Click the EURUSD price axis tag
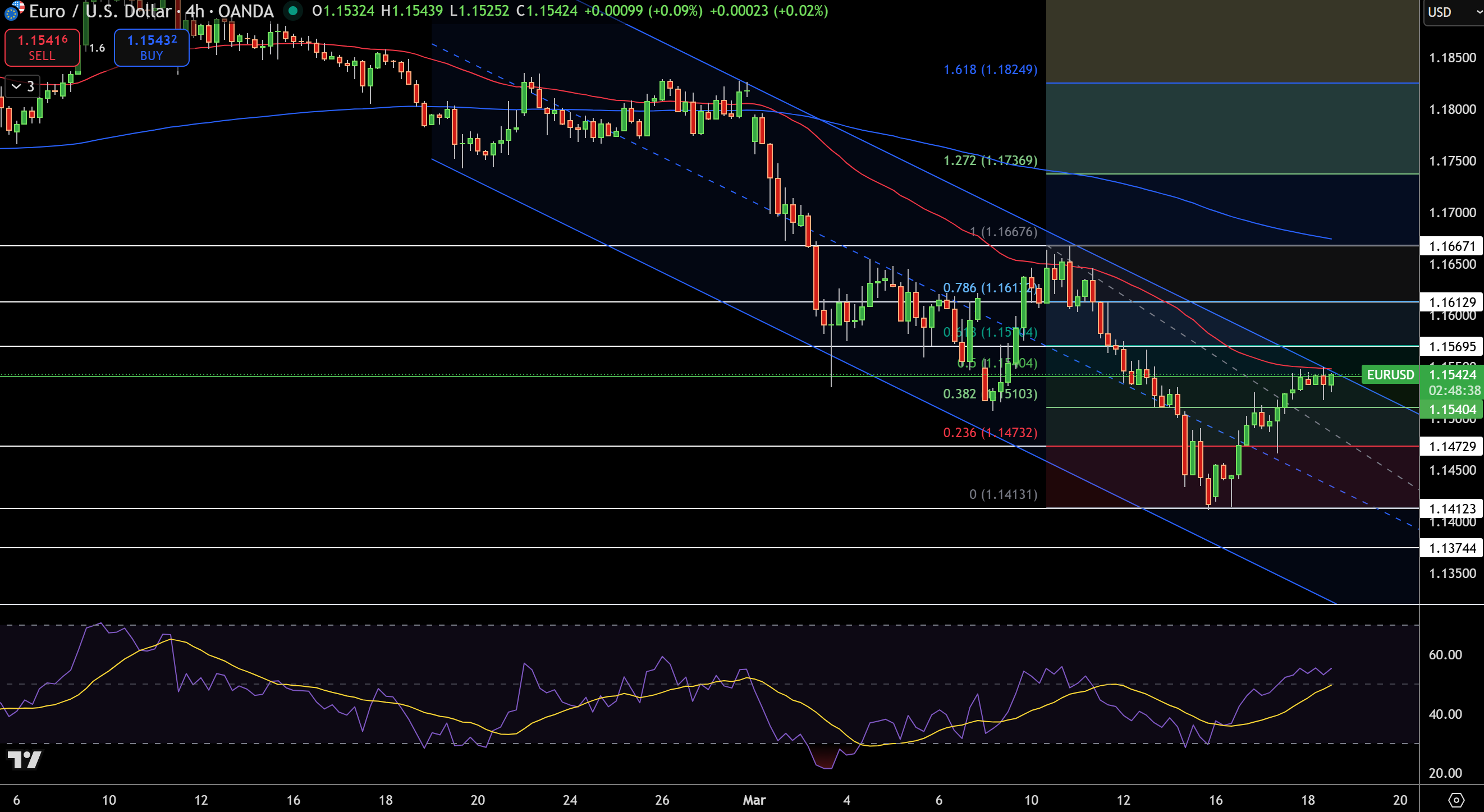Image resolution: width=1484 pixels, height=812 pixels. (x=1390, y=375)
